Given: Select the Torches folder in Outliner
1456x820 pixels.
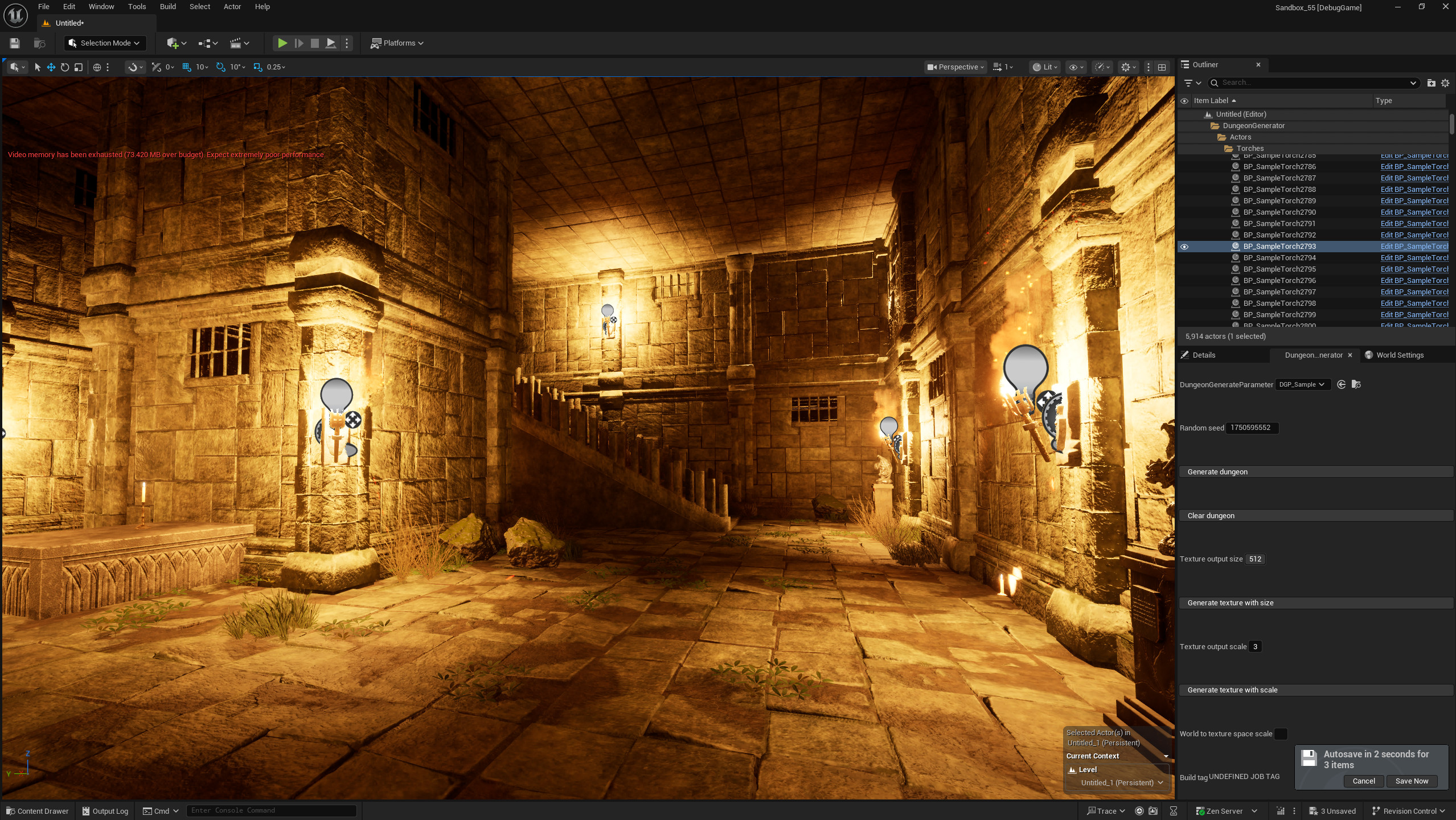Looking at the screenshot, I should point(1250,149).
